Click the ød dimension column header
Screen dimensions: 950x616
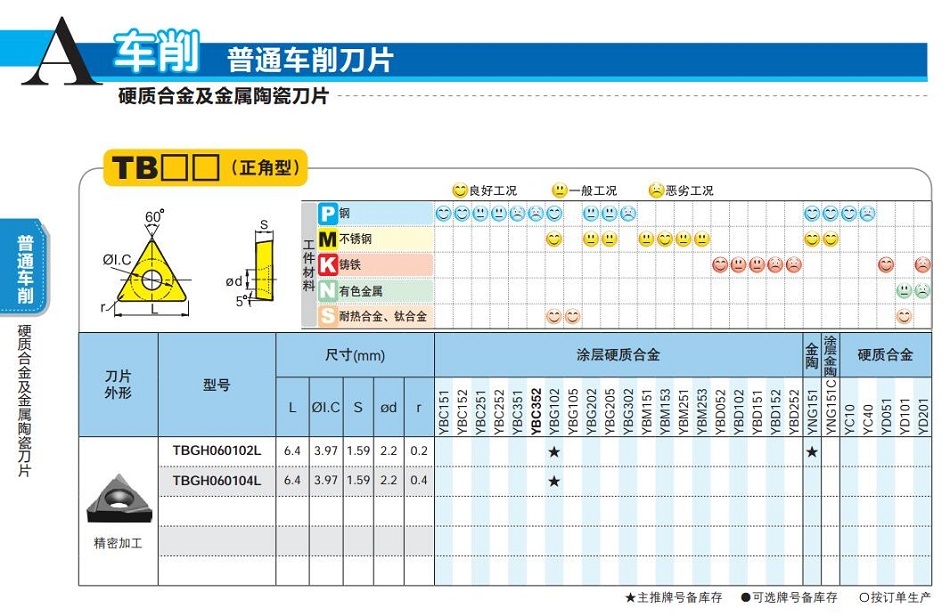click(x=388, y=408)
